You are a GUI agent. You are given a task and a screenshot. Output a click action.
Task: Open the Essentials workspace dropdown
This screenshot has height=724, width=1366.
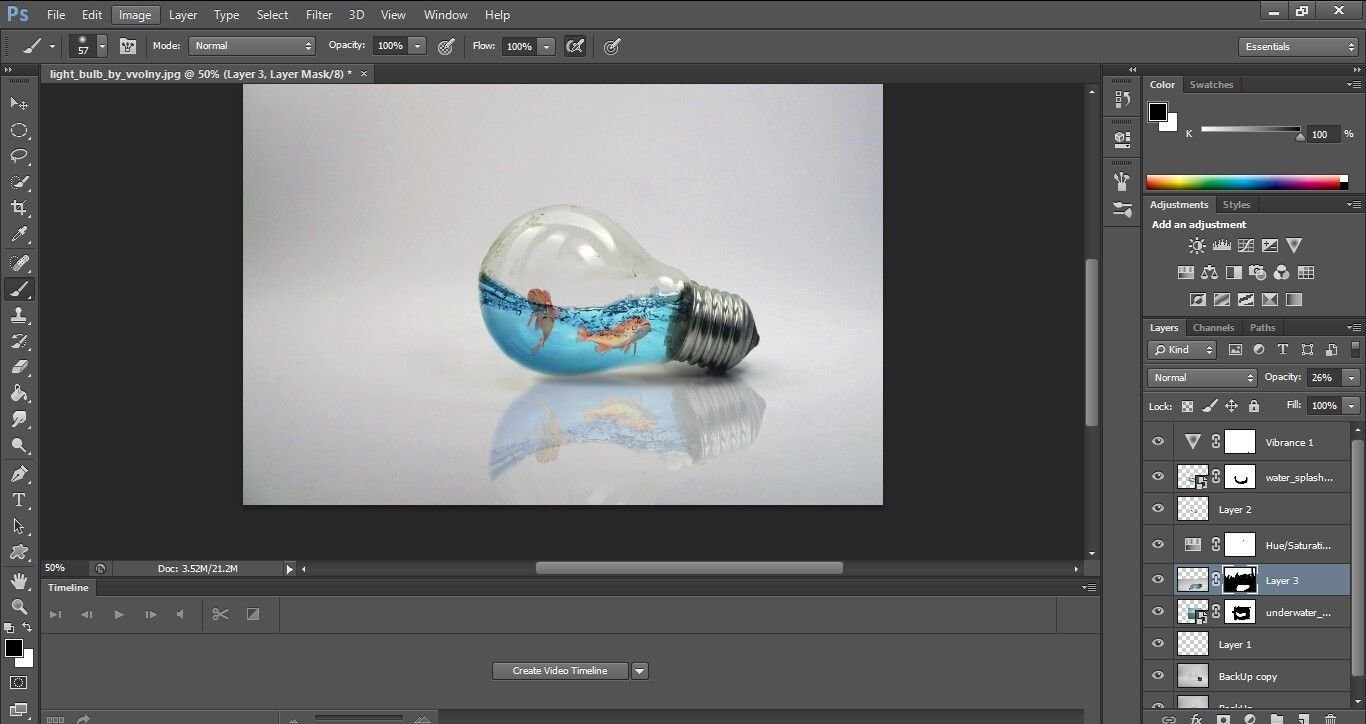pyautogui.click(x=1297, y=47)
